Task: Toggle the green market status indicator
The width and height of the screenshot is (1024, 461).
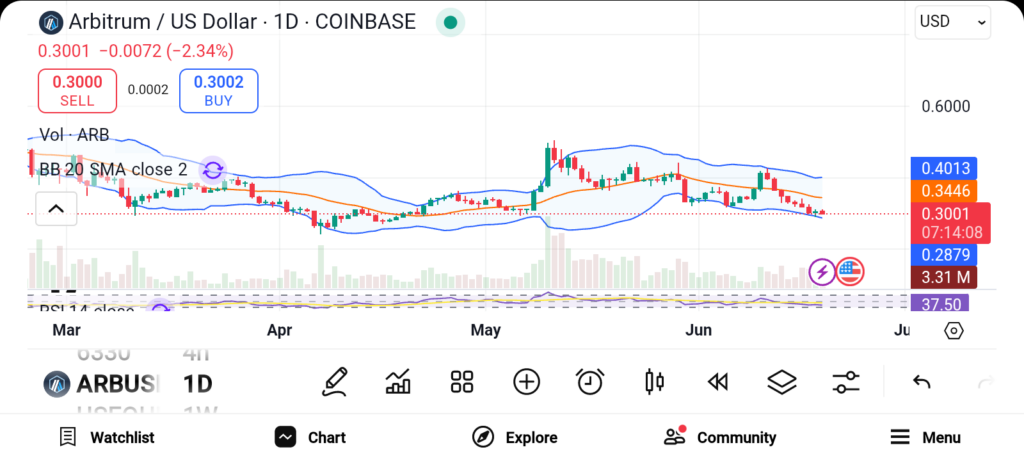Action: click(x=450, y=22)
